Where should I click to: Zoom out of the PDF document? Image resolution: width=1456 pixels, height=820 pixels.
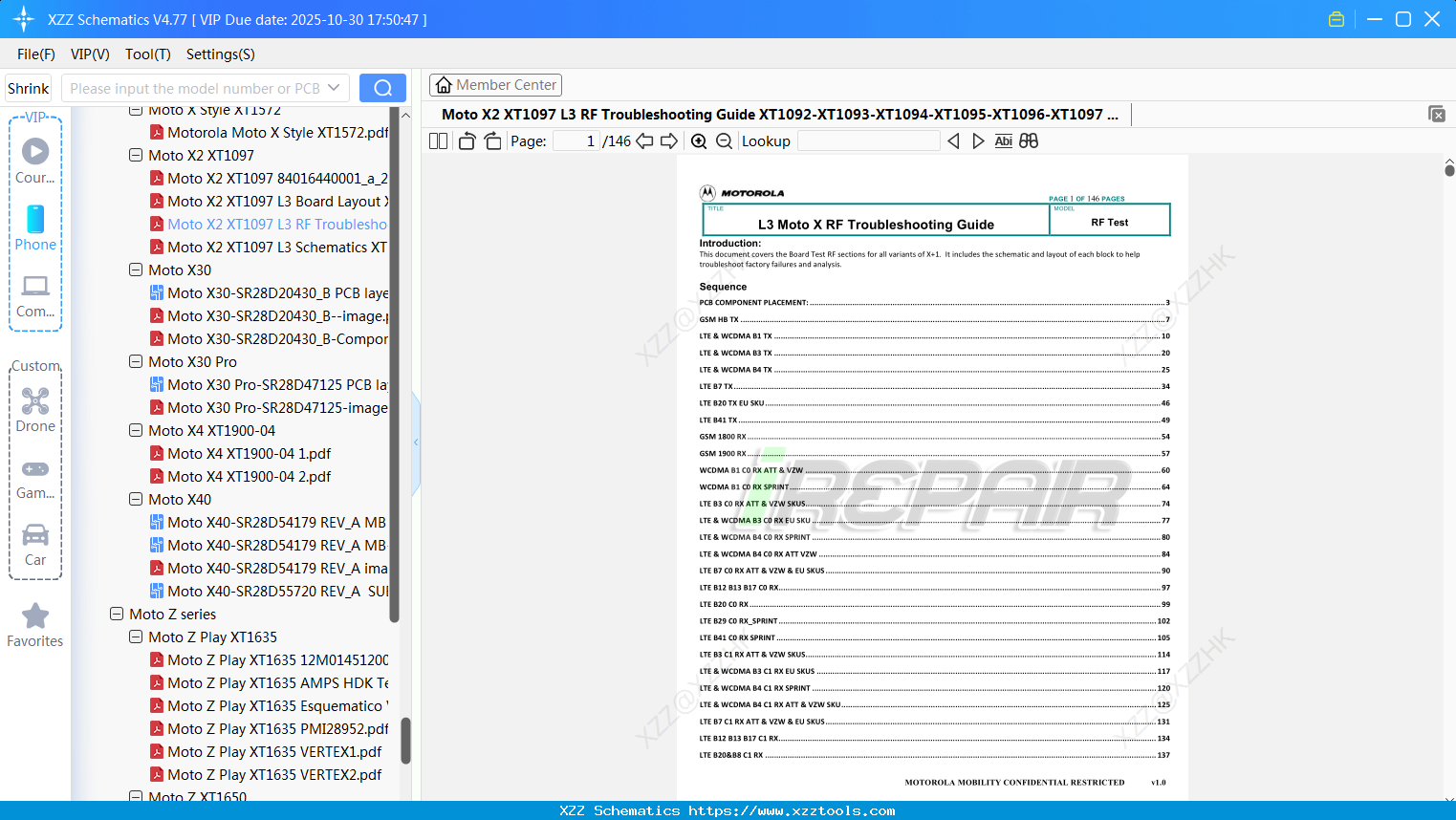click(724, 140)
